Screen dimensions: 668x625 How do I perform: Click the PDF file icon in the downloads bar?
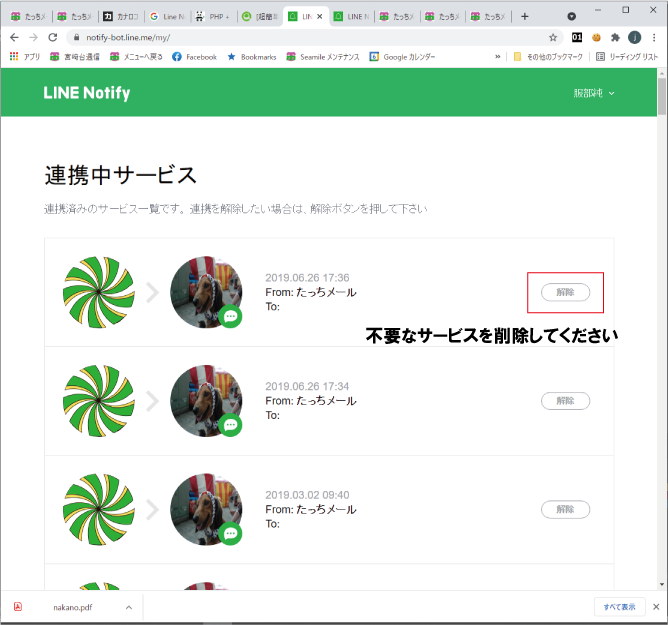18,607
